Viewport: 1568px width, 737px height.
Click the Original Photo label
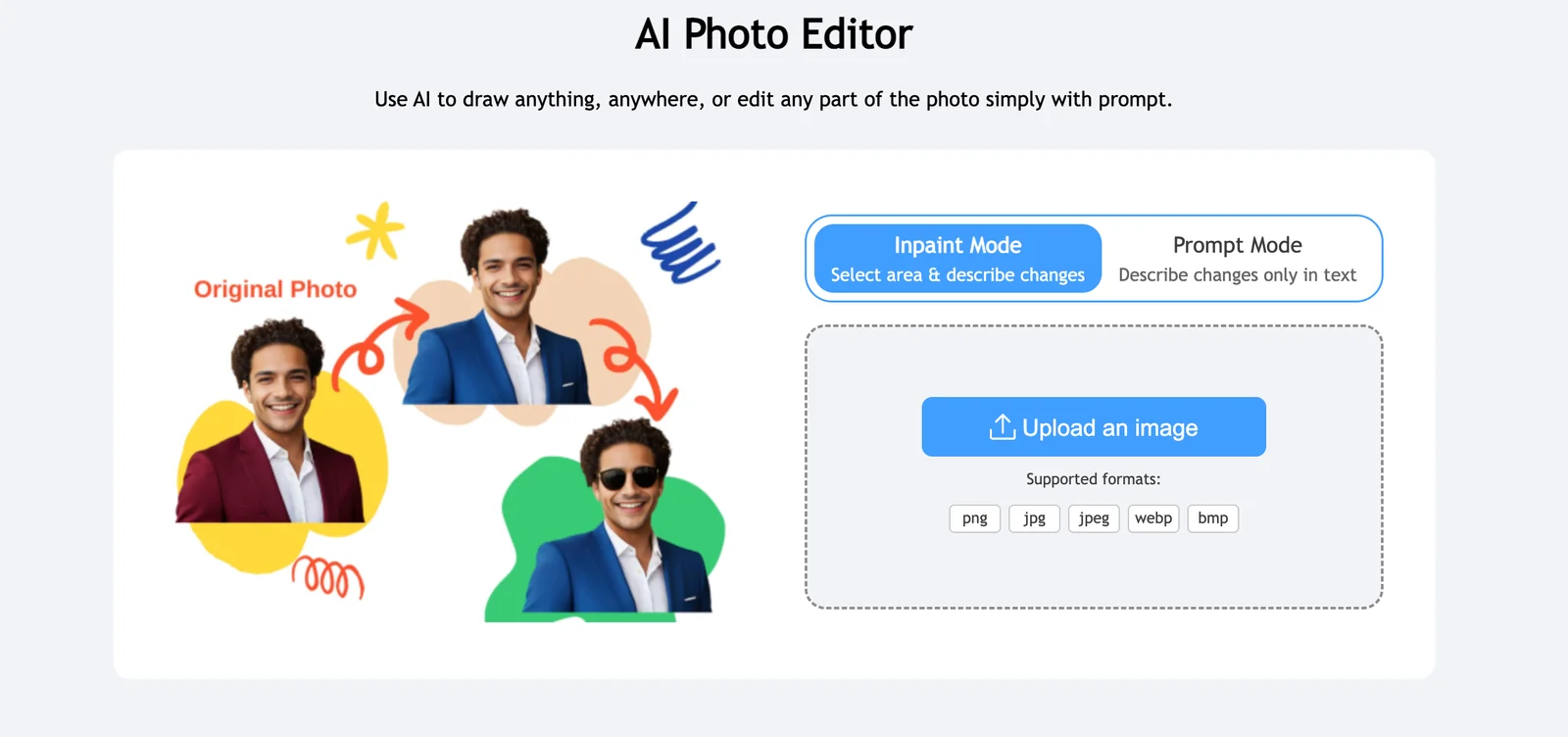tap(275, 289)
